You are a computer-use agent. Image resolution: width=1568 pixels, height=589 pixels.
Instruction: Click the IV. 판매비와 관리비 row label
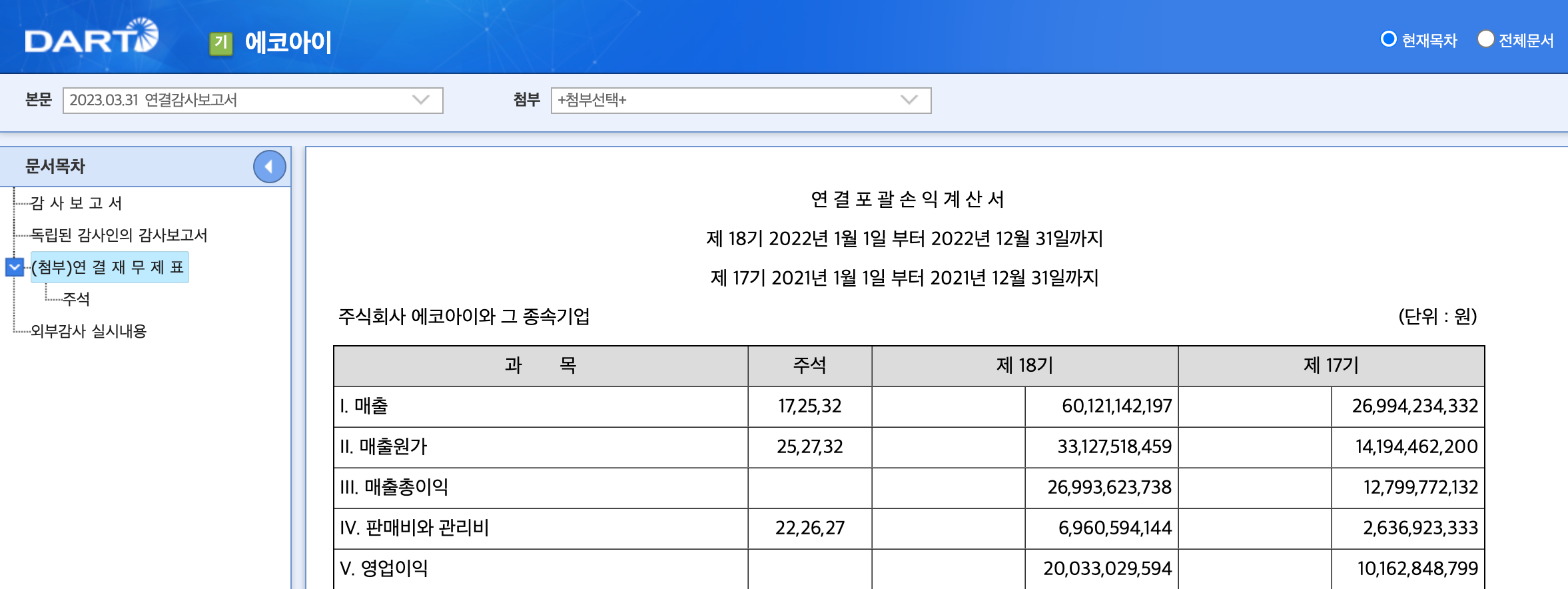pos(414,528)
